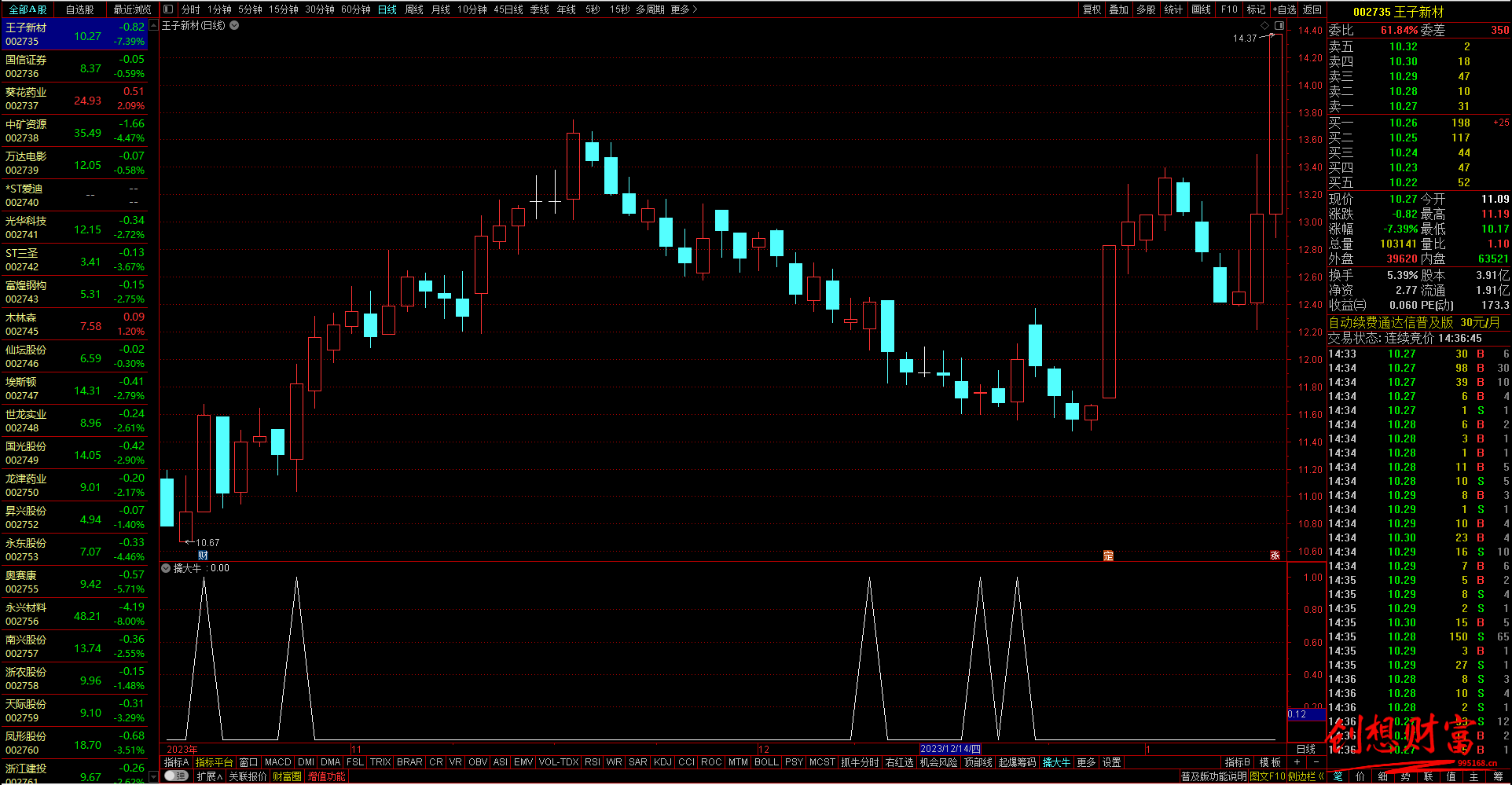The height and width of the screenshot is (785, 1512).
Task: Select the 60分钟 period
Action: click(356, 9)
